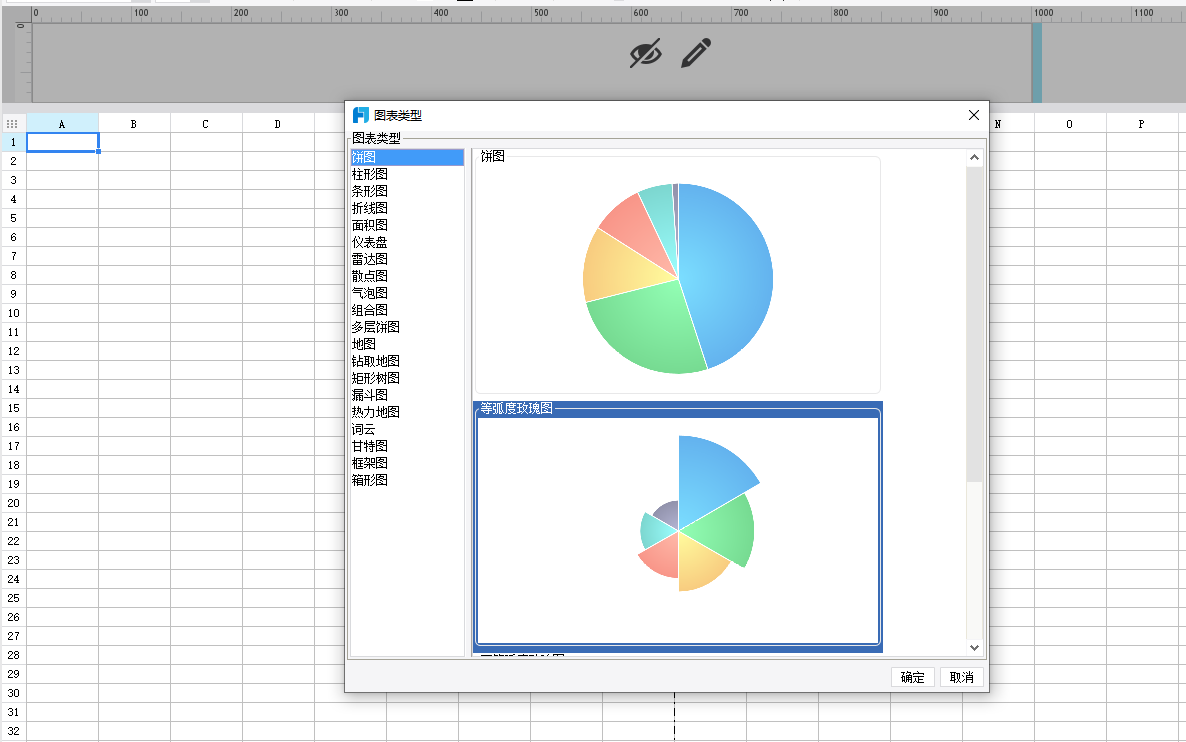Select column A header
The width and height of the screenshot is (1186, 742).
point(62,123)
